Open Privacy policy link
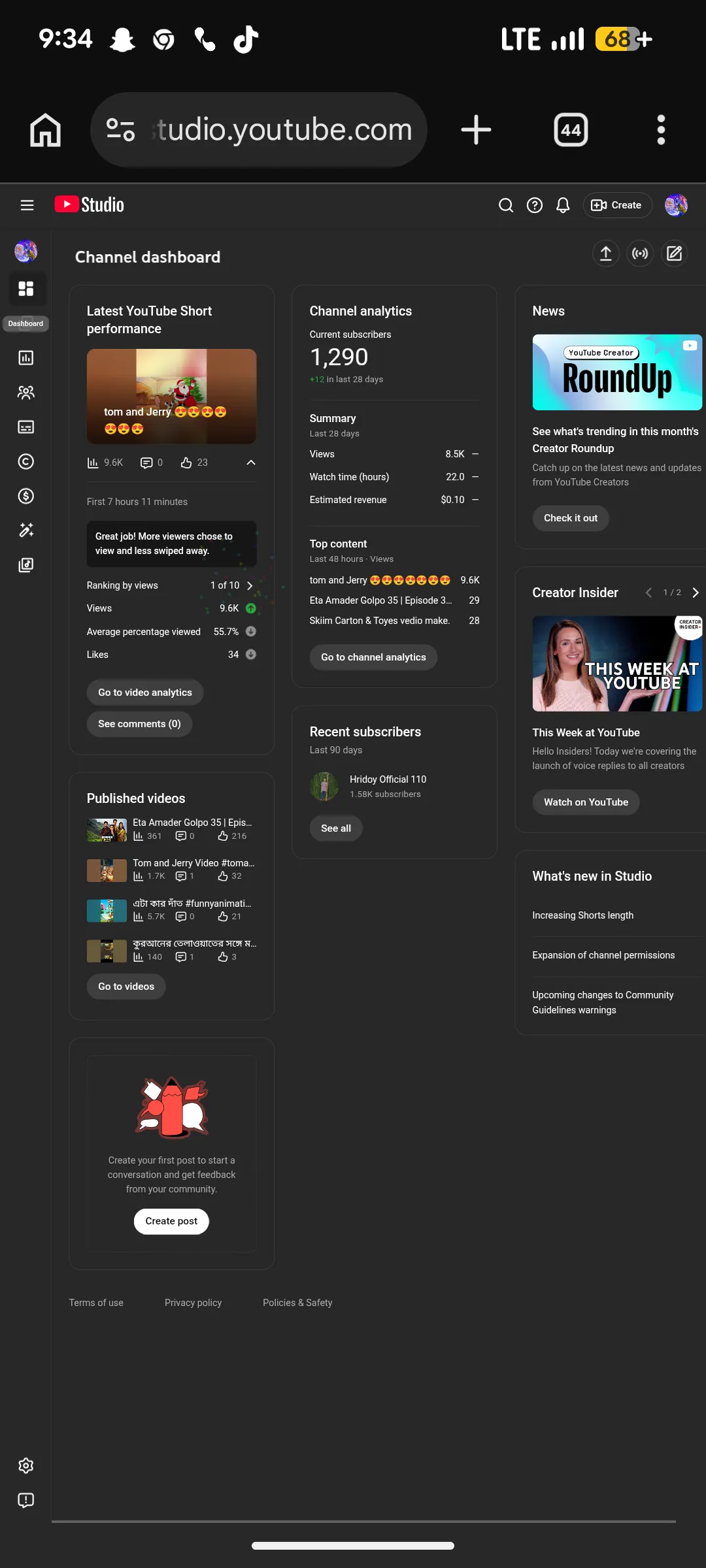The image size is (706, 1568). [193, 1303]
